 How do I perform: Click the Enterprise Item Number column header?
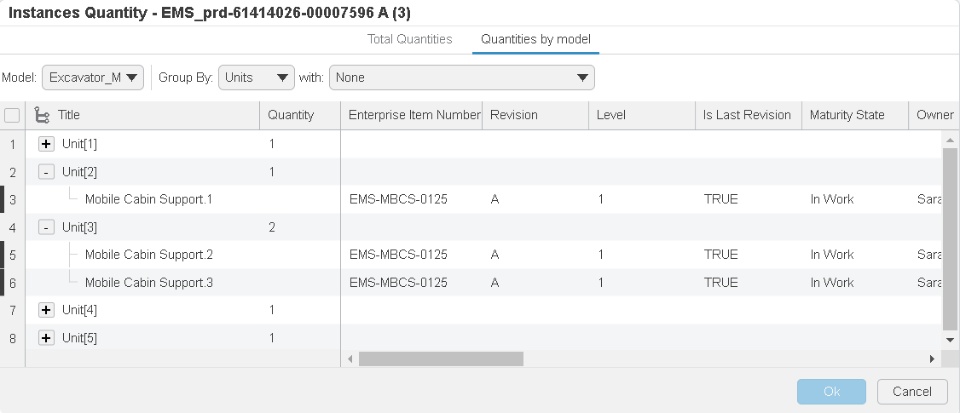(x=414, y=115)
